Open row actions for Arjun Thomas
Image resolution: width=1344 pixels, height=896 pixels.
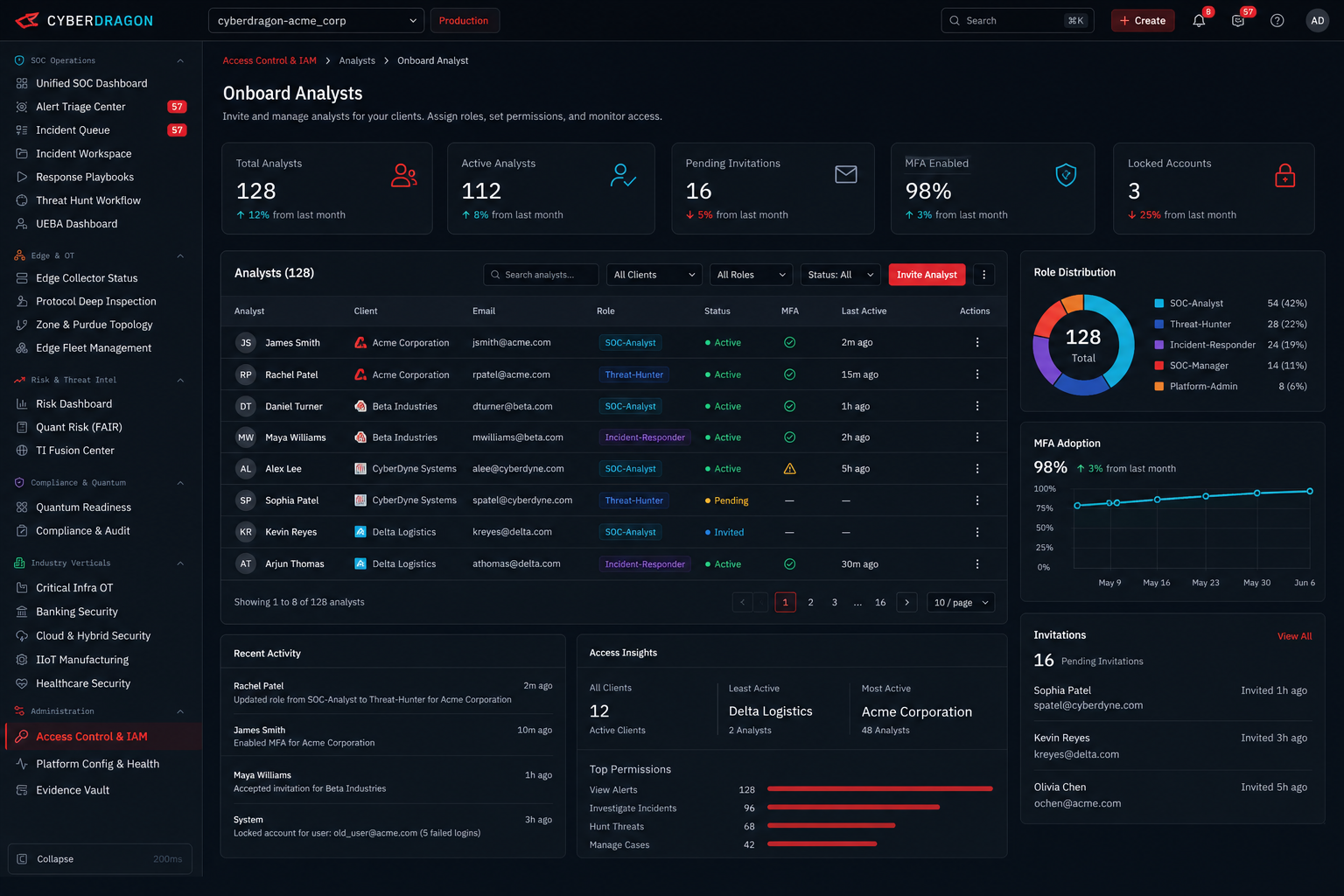click(977, 564)
